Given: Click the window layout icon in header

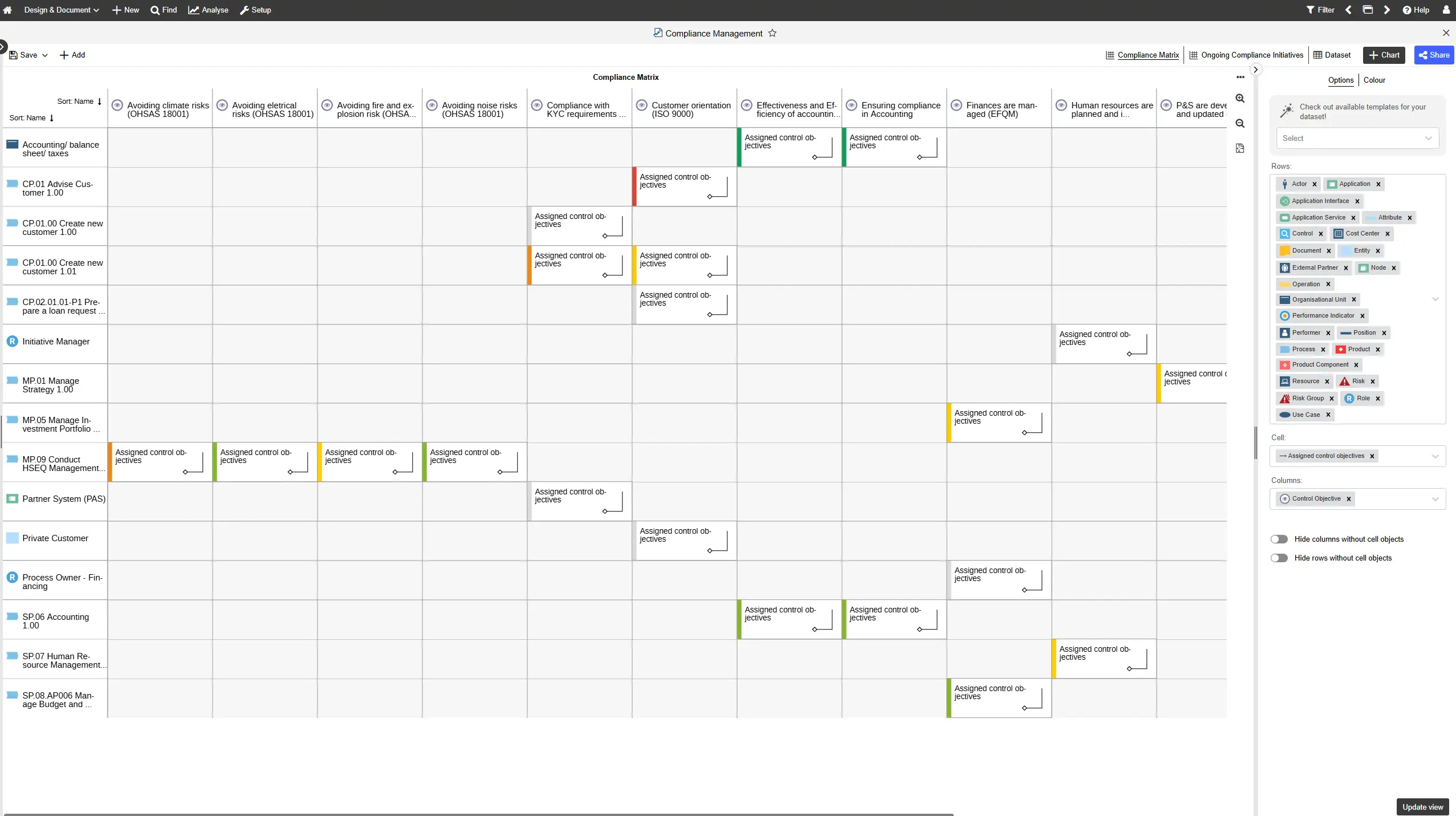Looking at the screenshot, I should (x=1368, y=10).
